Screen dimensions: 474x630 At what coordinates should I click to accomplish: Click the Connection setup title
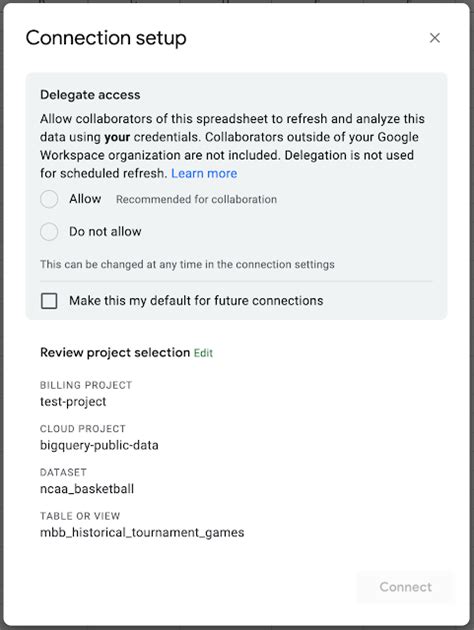tap(106, 38)
